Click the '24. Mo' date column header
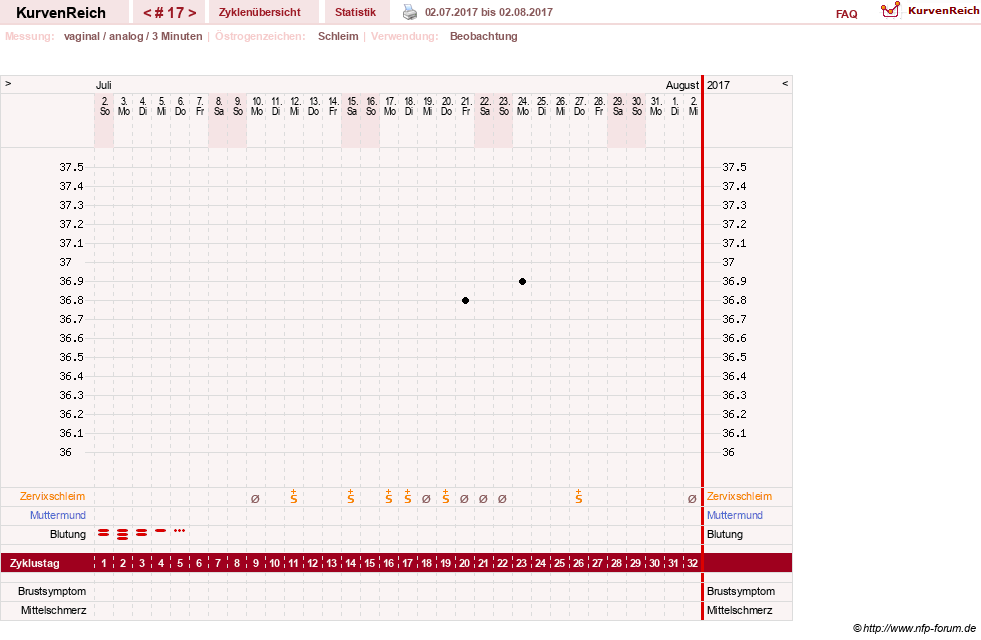The image size is (981, 640). [523, 106]
